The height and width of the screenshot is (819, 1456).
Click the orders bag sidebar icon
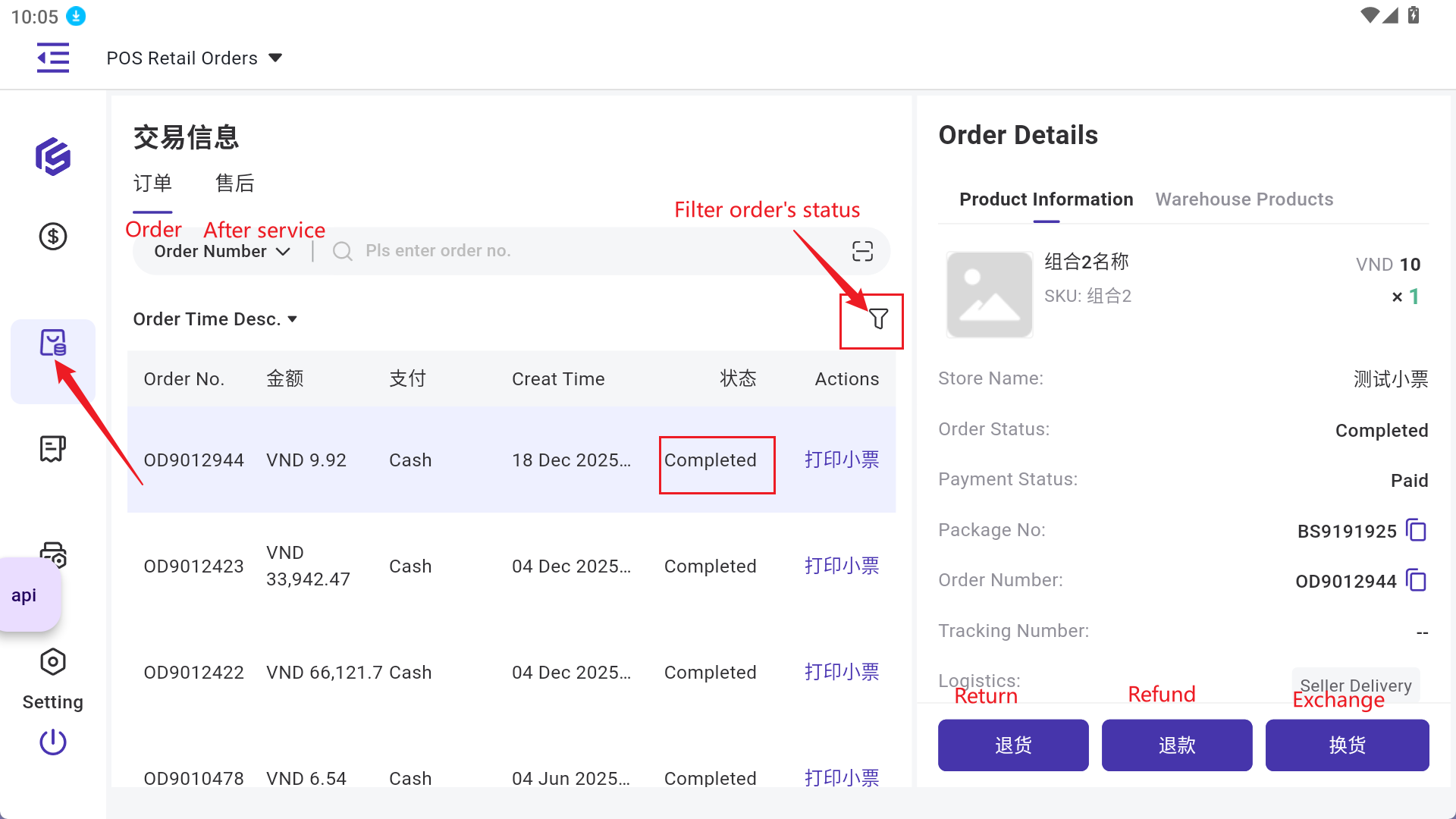(x=53, y=343)
